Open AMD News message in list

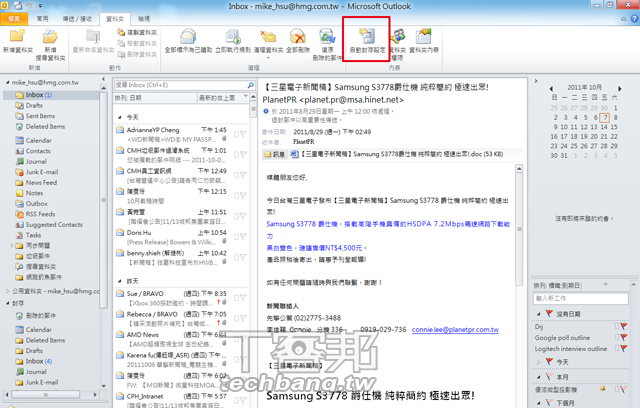182,339
